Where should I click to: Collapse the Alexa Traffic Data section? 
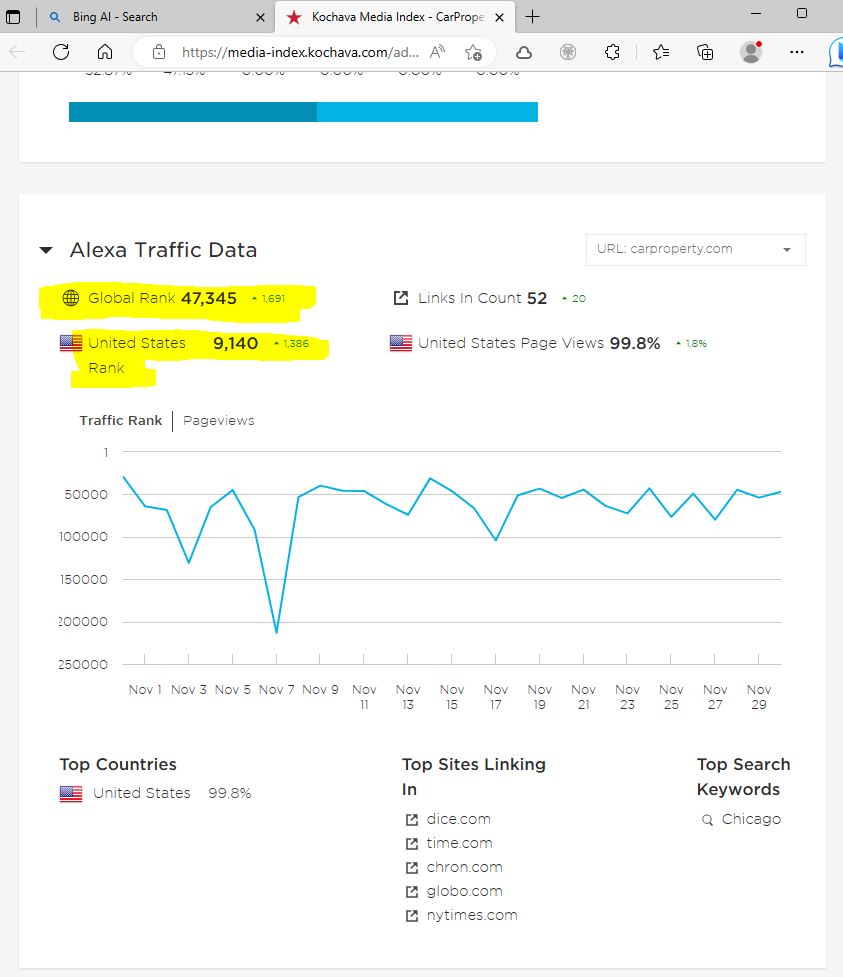[x=45, y=250]
